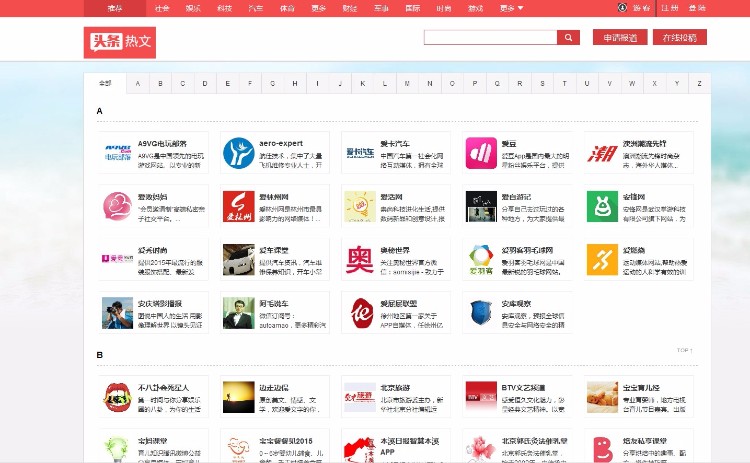This screenshot has width=750, height=463.
Task: Open the aero-expert blue circle logo
Action: pos(239,153)
